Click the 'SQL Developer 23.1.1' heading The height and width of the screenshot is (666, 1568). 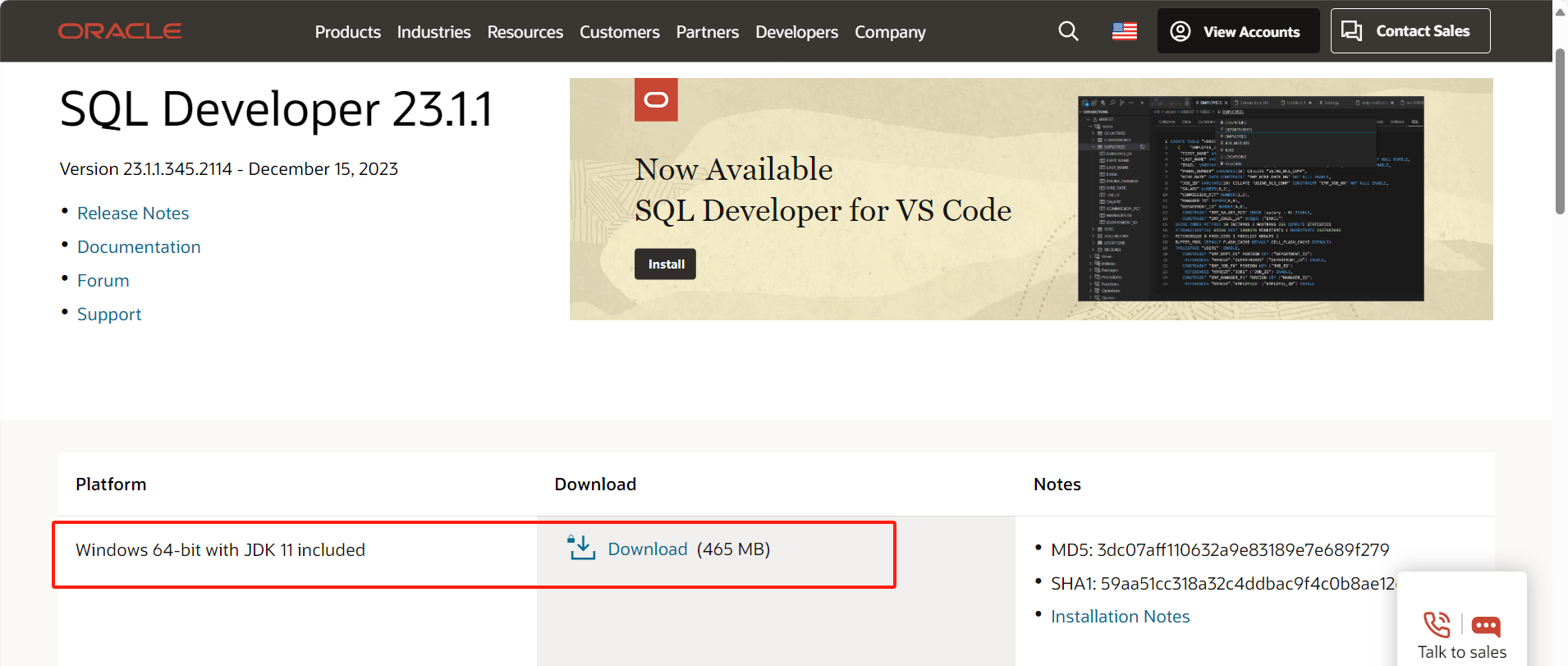(x=277, y=109)
